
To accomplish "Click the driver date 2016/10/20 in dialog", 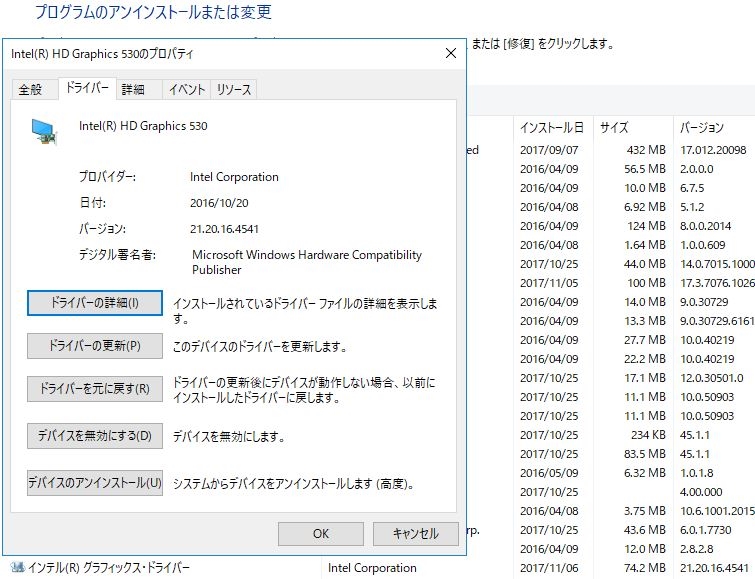I will pyautogui.click(x=219, y=203).
